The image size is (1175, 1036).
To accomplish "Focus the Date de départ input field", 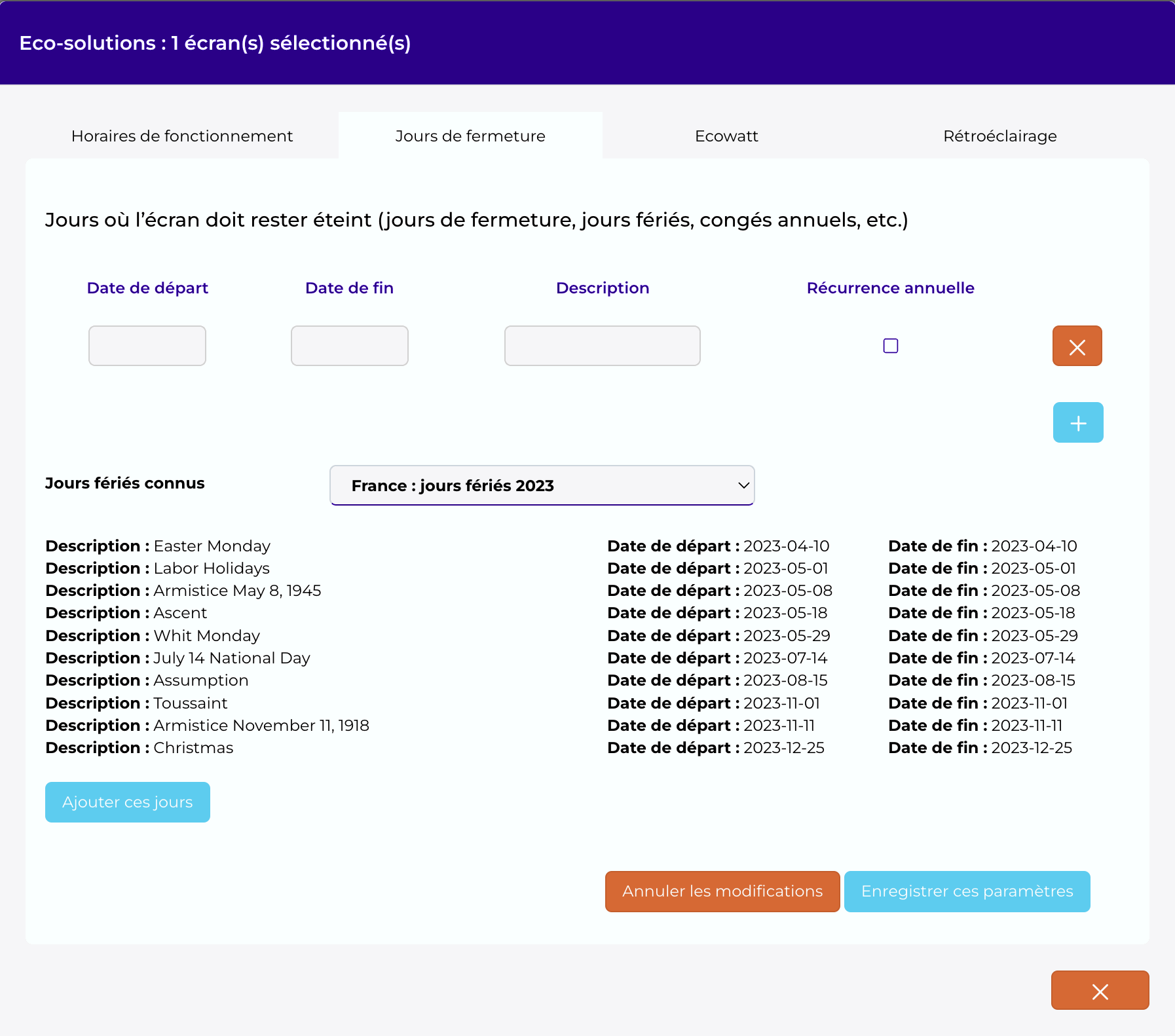I will coord(147,346).
